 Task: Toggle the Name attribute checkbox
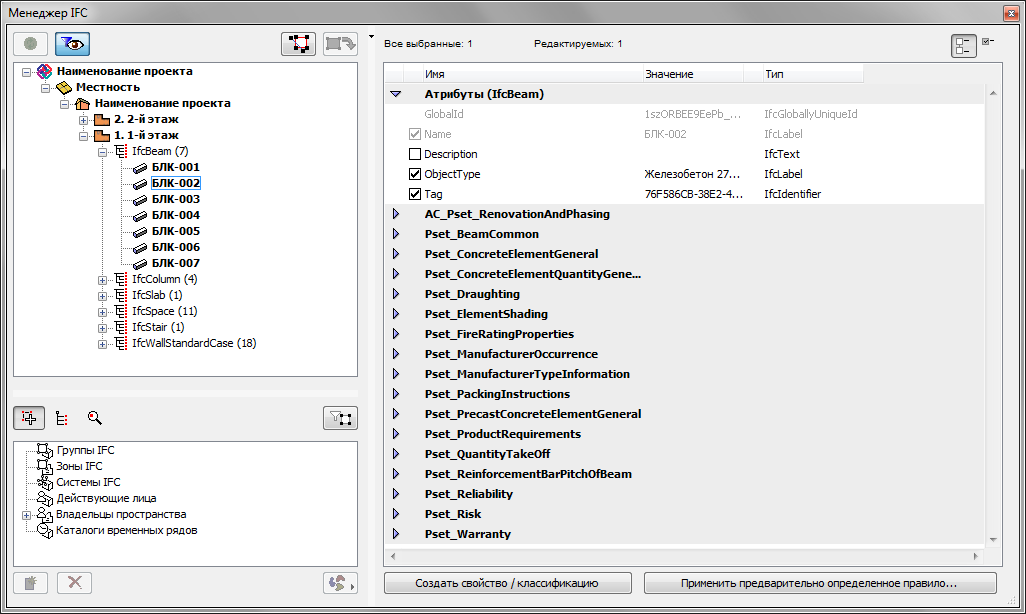point(414,134)
